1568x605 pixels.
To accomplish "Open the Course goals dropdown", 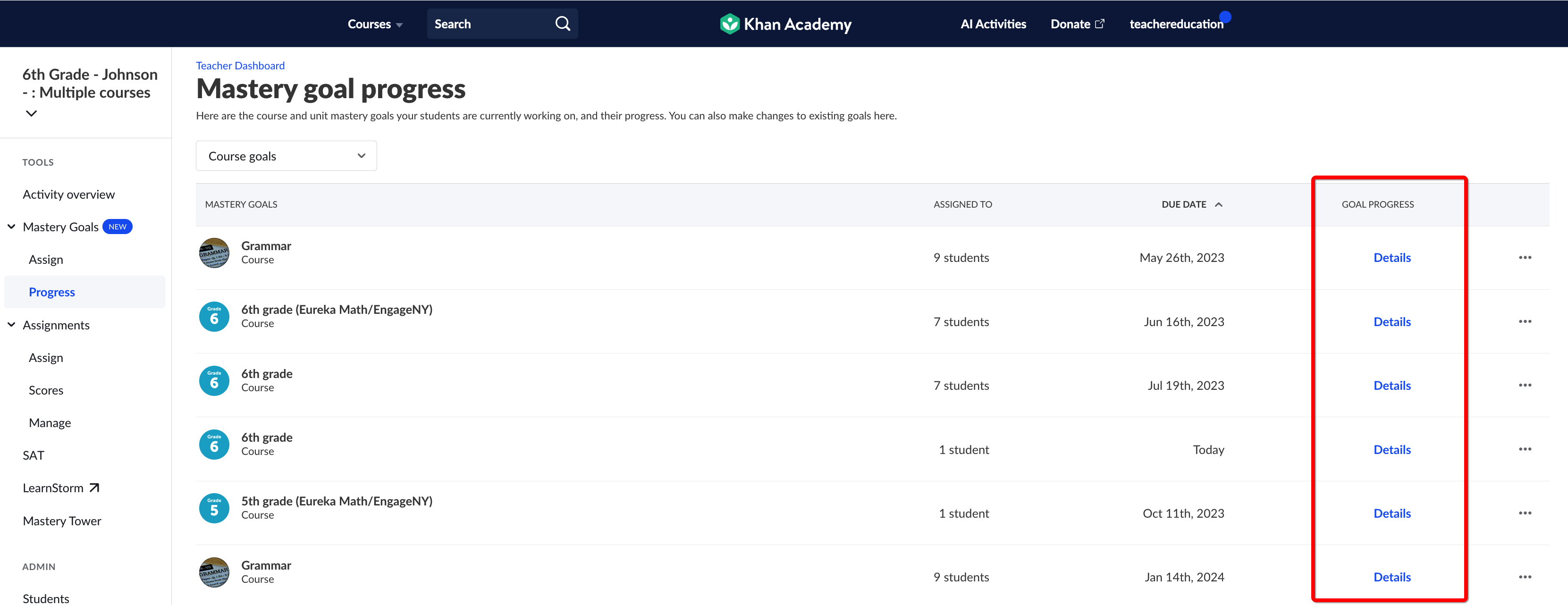I will [286, 156].
